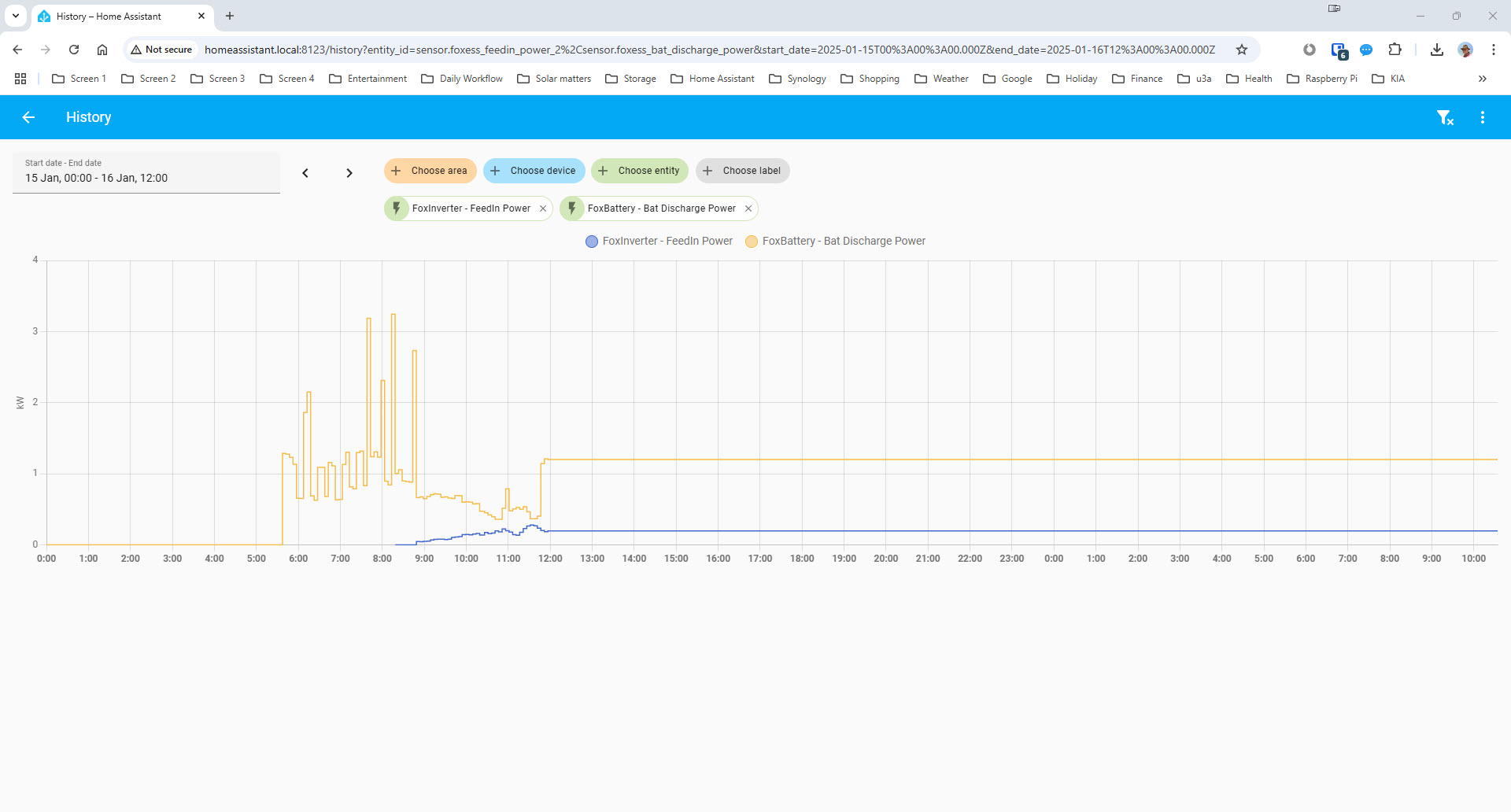Image resolution: width=1511 pixels, height=812 pixels.
Task: Open the browser extensions puzzle icon
Action: click(1395, 50)
